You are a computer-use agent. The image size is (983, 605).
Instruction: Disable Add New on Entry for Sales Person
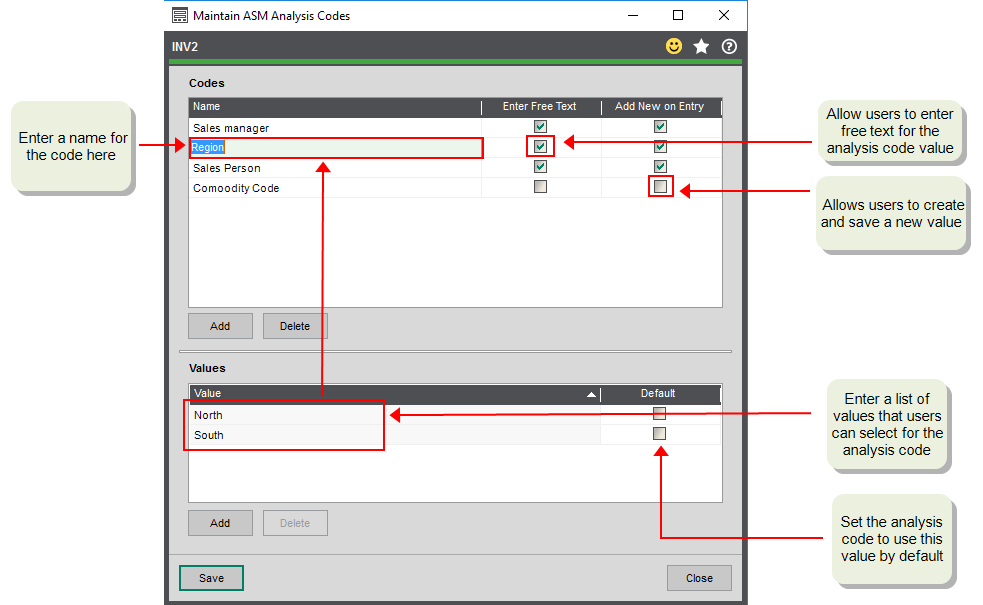[x=660, y=166]
